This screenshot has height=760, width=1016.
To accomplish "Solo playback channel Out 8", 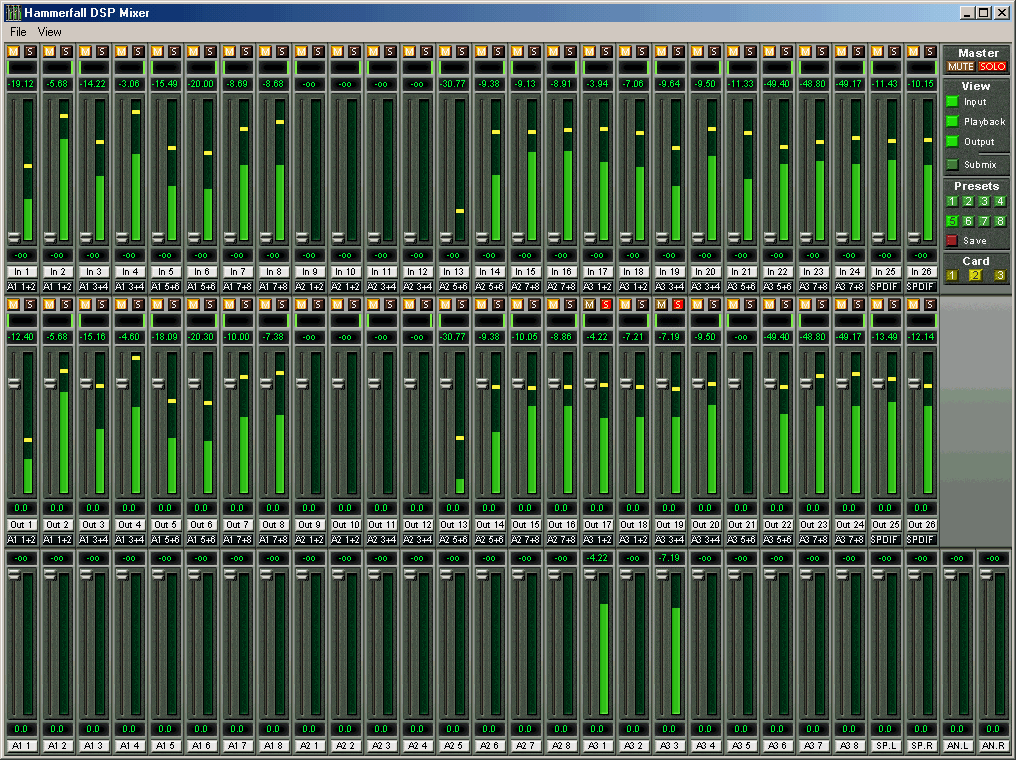I will click(282, 304).
